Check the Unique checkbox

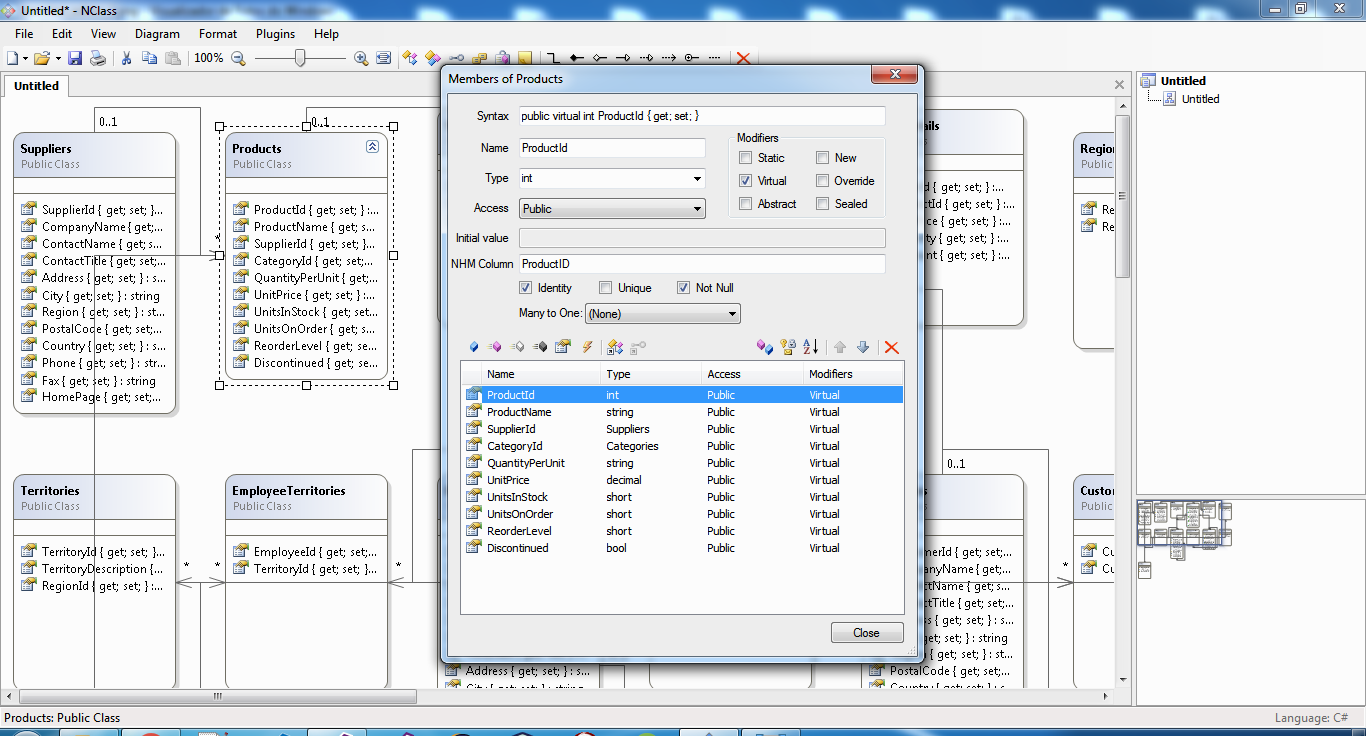click(x=606, y=288)
